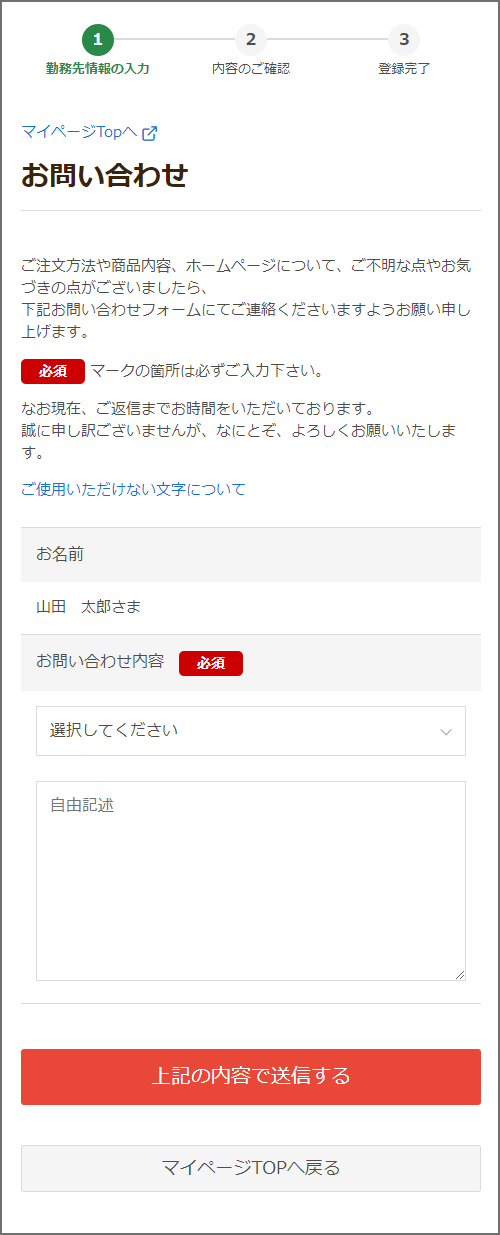Click the resize grip of 自由記述 textarea

click(x=459, y=974)
